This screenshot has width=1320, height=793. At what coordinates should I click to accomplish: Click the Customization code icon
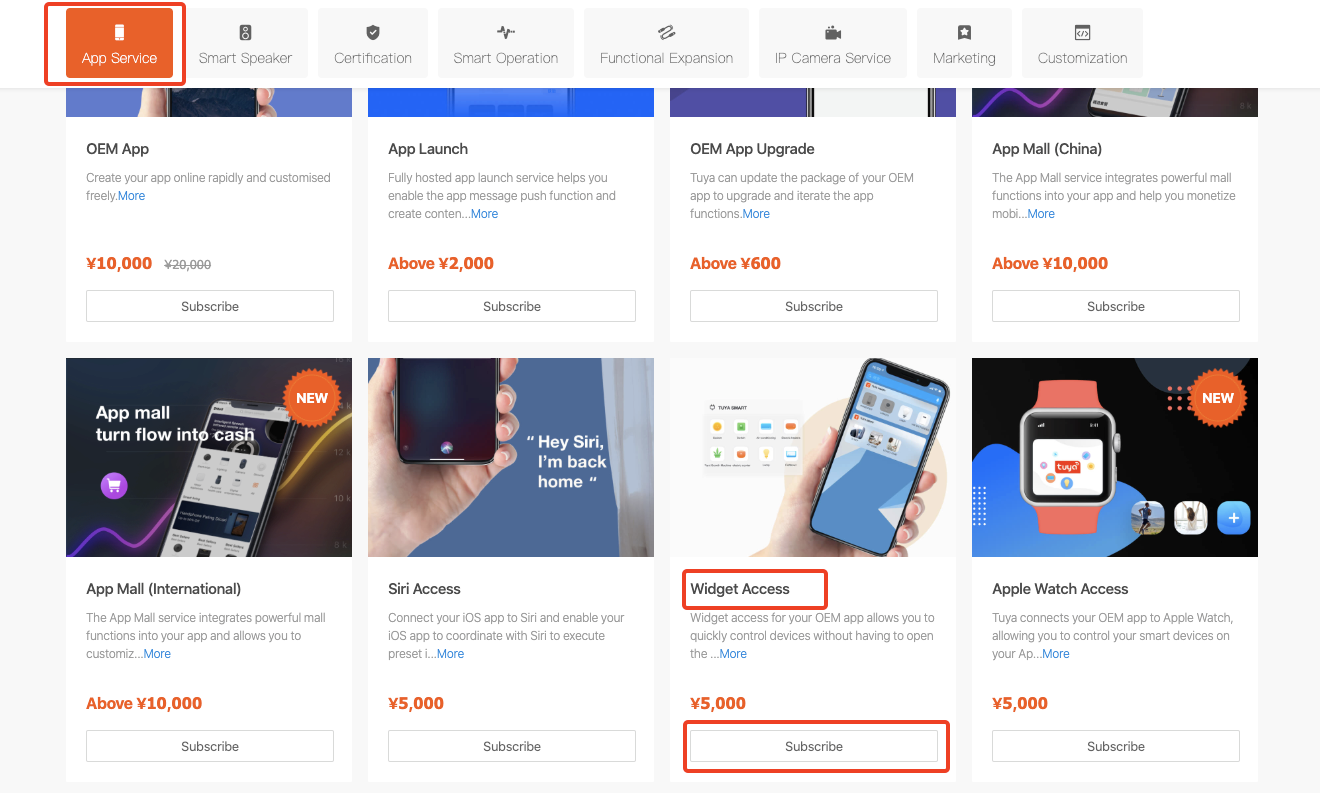pos(1082,32)
